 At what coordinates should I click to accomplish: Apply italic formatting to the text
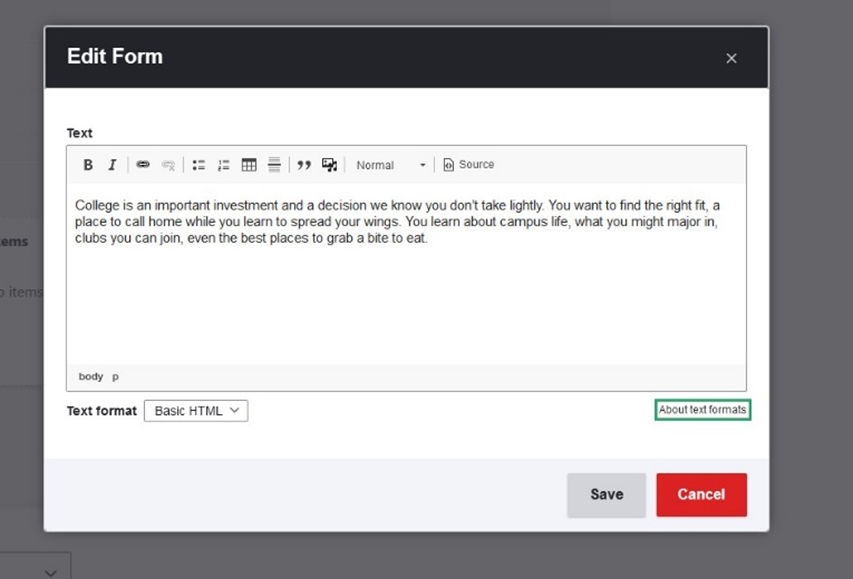point(112,164)
